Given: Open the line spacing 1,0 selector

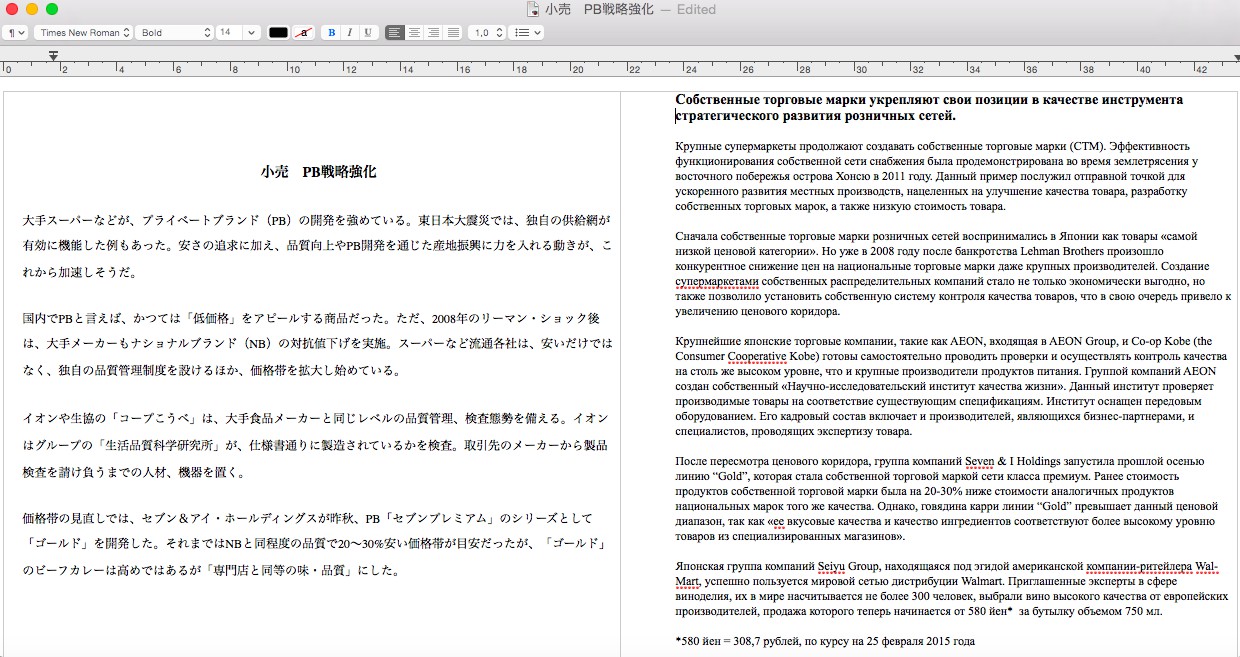Looking at the screenshot, I should 487,32.
